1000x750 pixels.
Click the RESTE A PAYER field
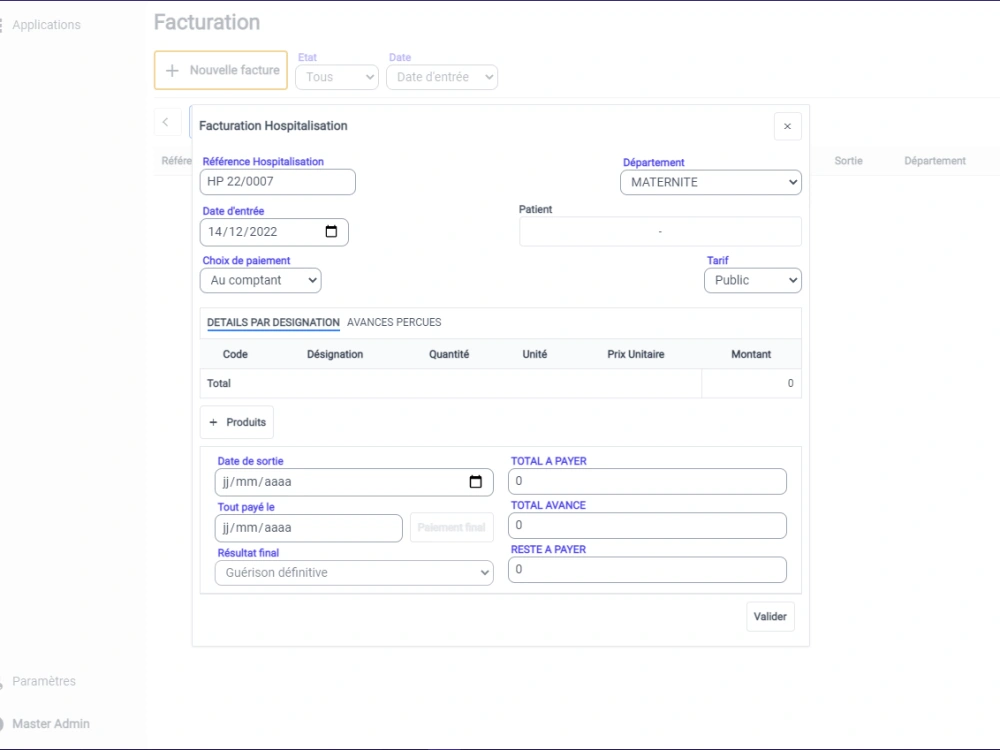(x=647, y=570)
